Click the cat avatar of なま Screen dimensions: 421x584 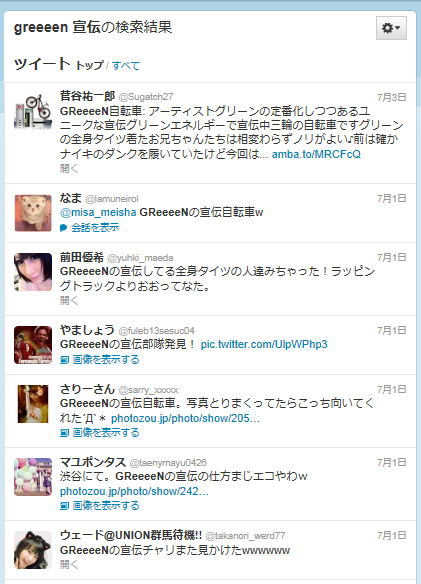click(x=33, y=213)
